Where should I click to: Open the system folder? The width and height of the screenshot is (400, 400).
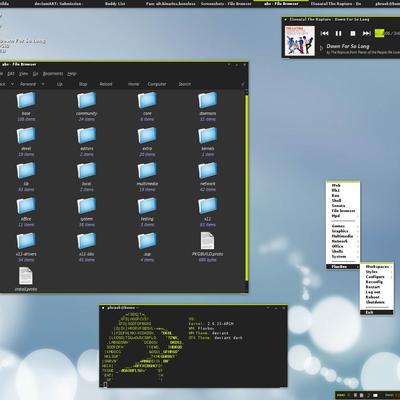click(x=87, y=206)
